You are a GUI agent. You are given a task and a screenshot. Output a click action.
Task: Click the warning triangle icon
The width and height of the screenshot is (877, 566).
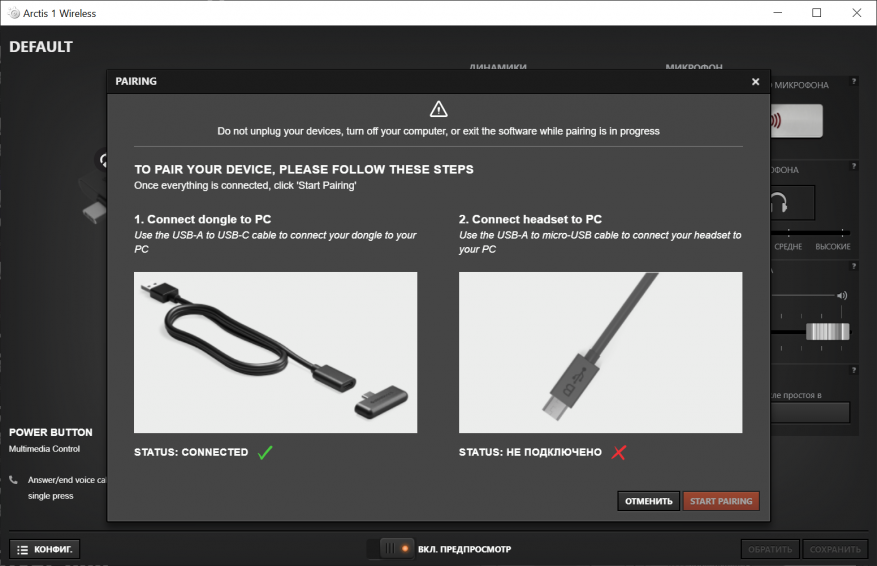(438, 109)
